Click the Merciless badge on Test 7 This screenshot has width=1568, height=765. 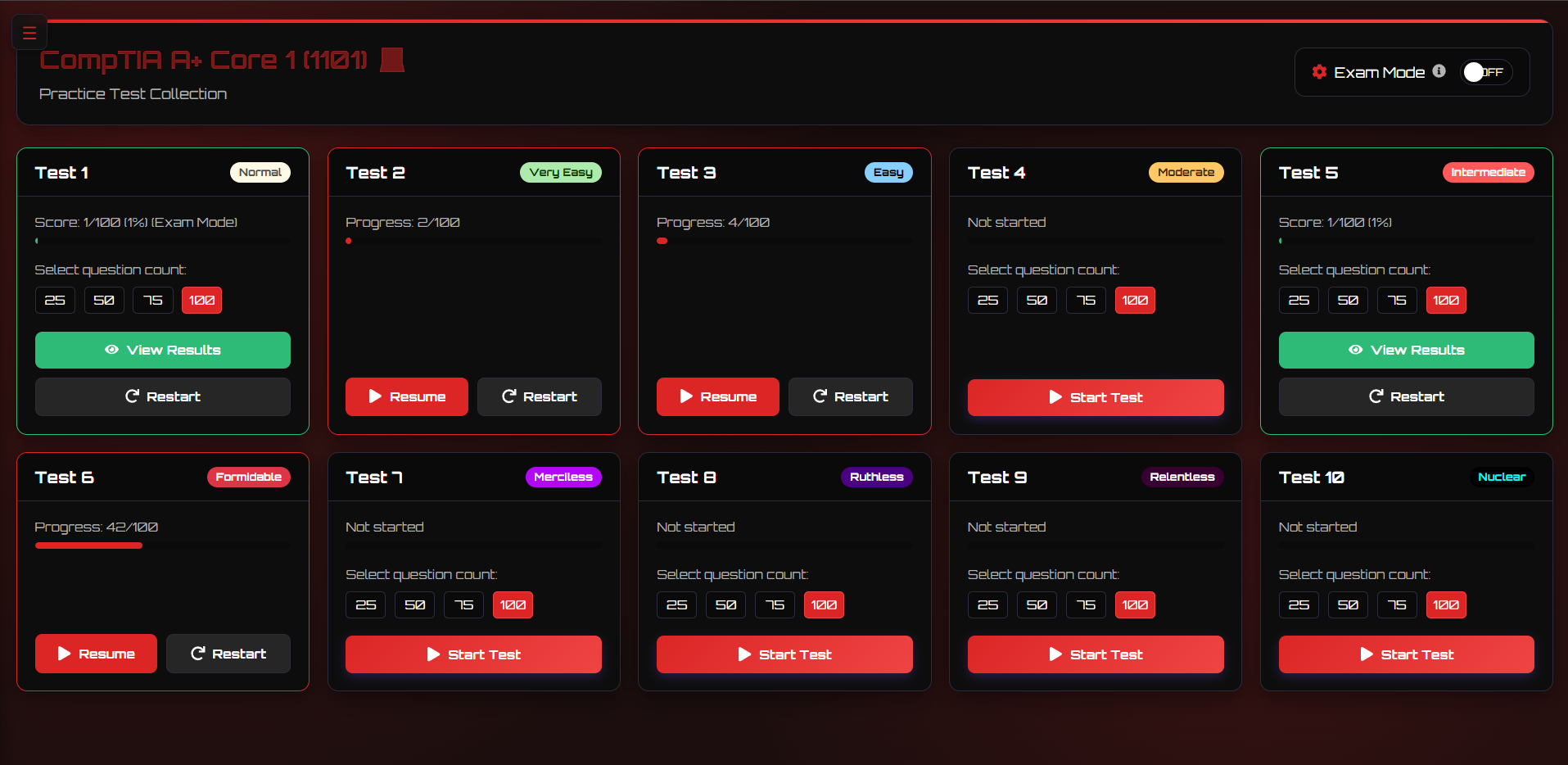[x=563, y=477]
